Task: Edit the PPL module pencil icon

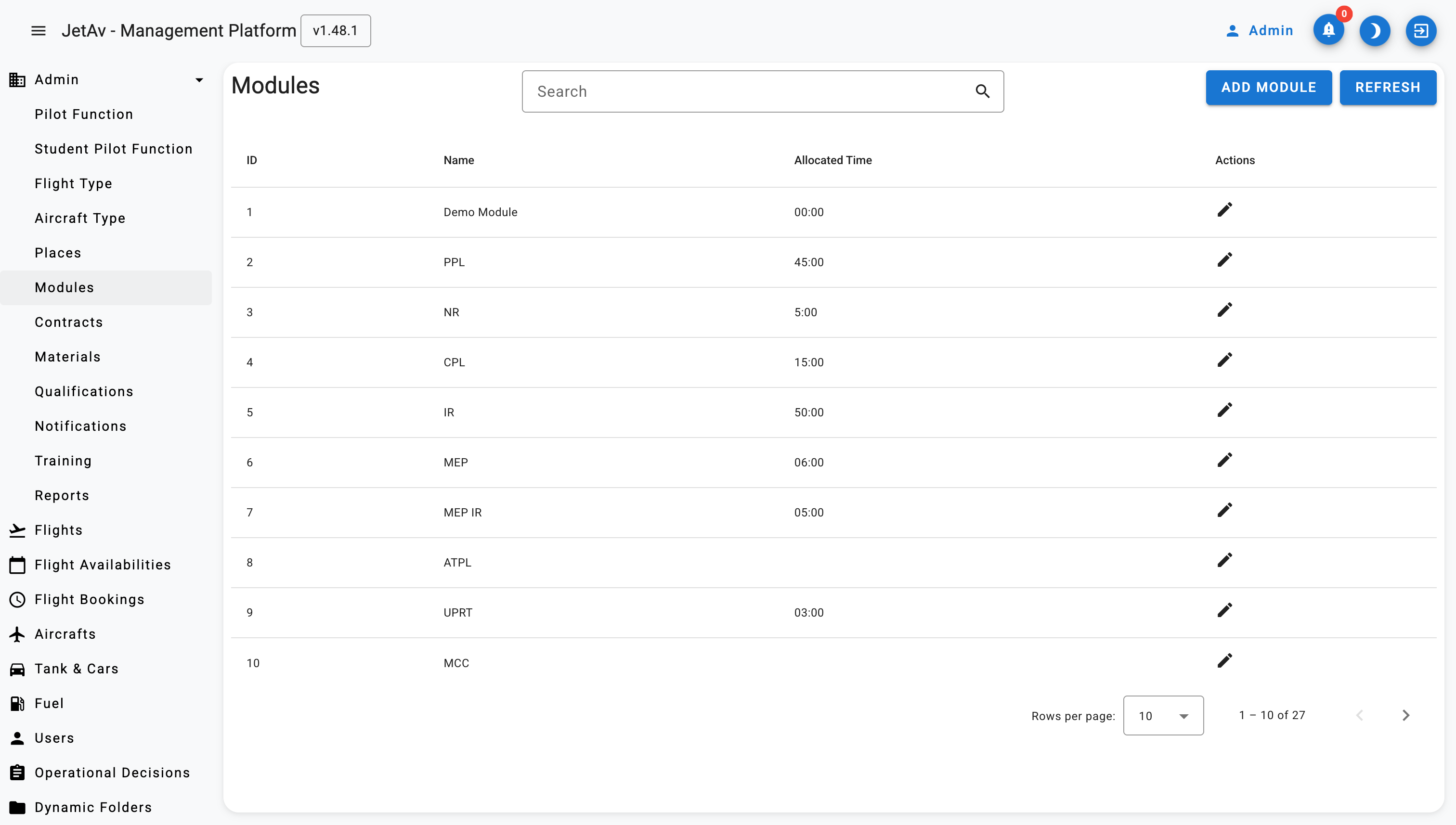Action: (x=1224, y=260)
